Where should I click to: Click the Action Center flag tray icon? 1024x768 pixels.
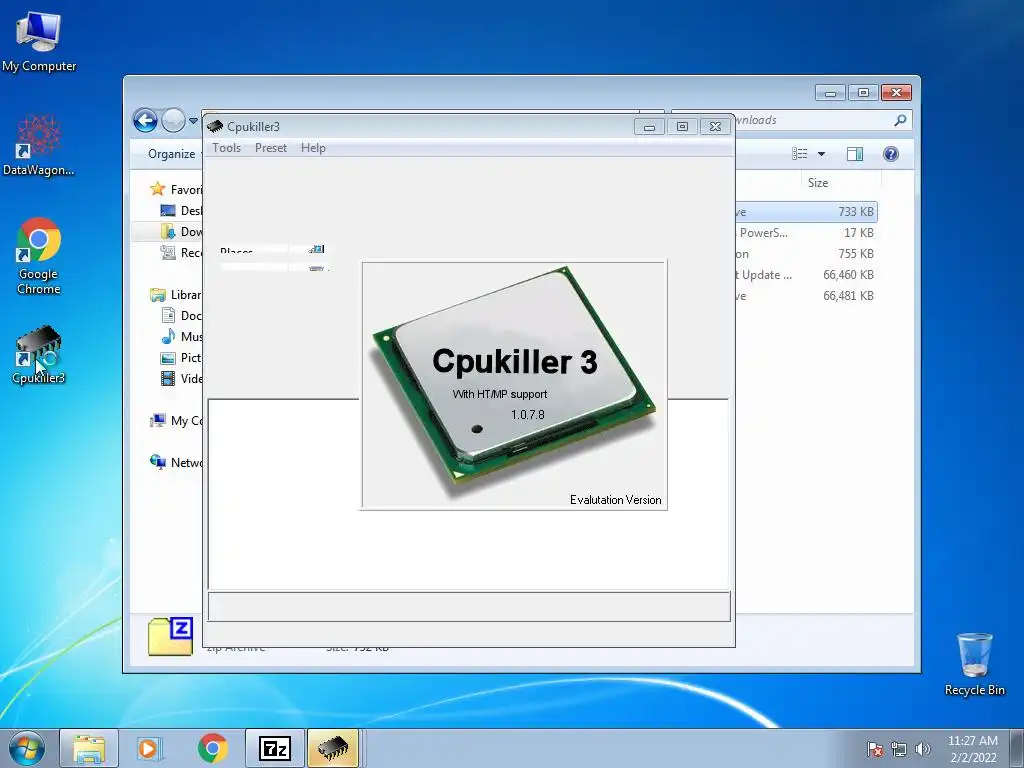875,749
